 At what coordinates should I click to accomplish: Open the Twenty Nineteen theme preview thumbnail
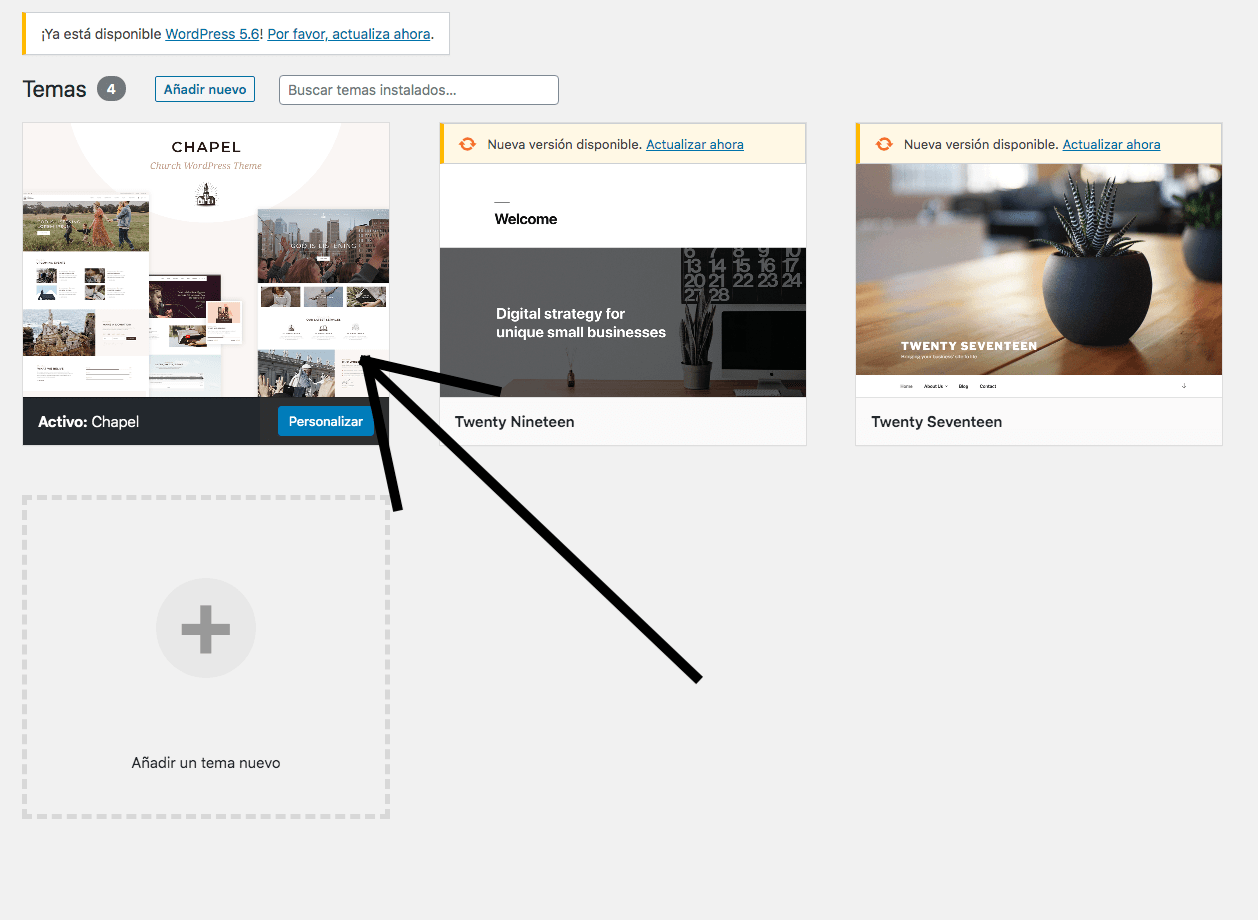click(x=623, y=281)
